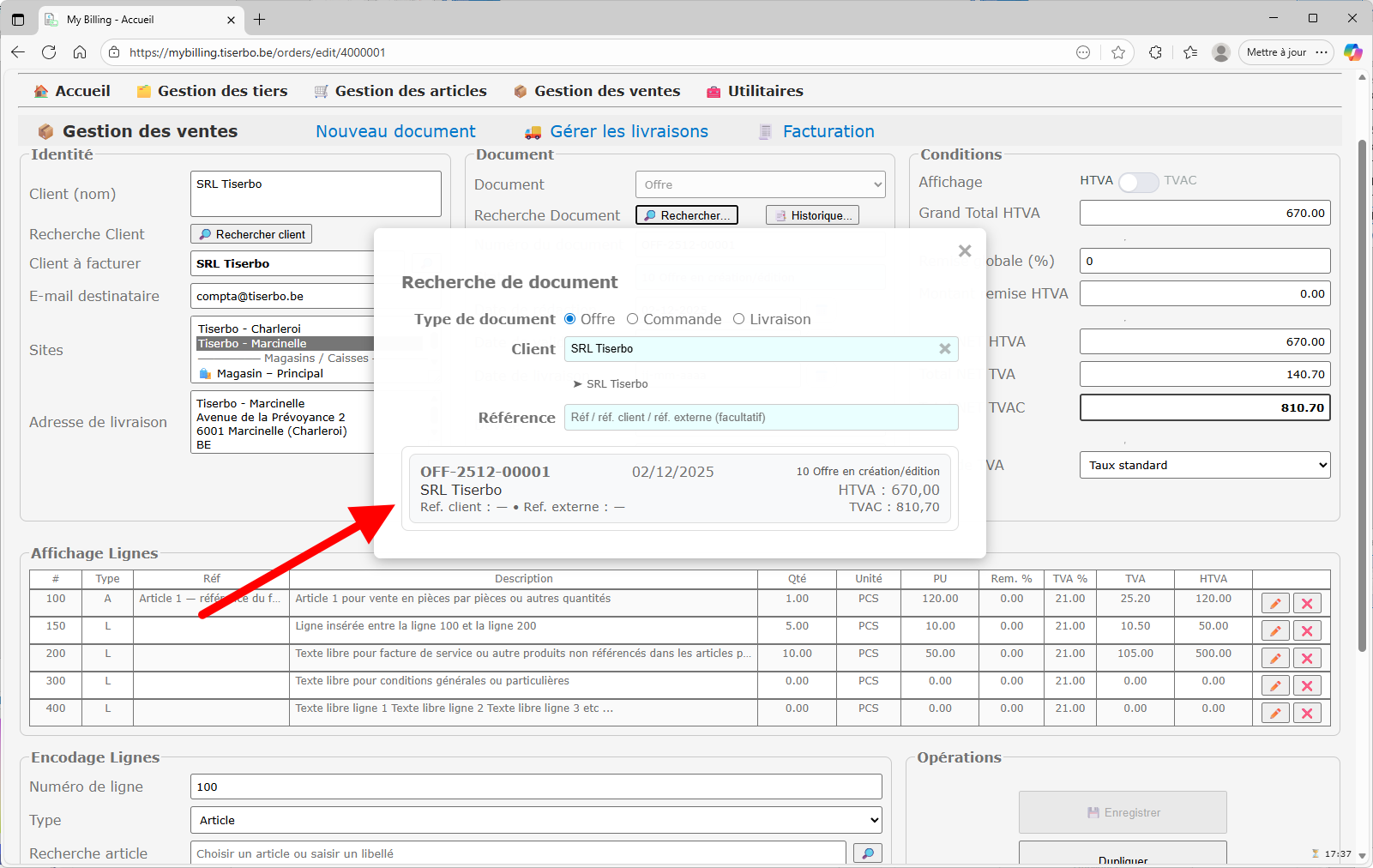Viewport: 1373px width, 868px height.
Task: Select the Livraison radio button
Action: pyautogui.click(x=738, y=319)
